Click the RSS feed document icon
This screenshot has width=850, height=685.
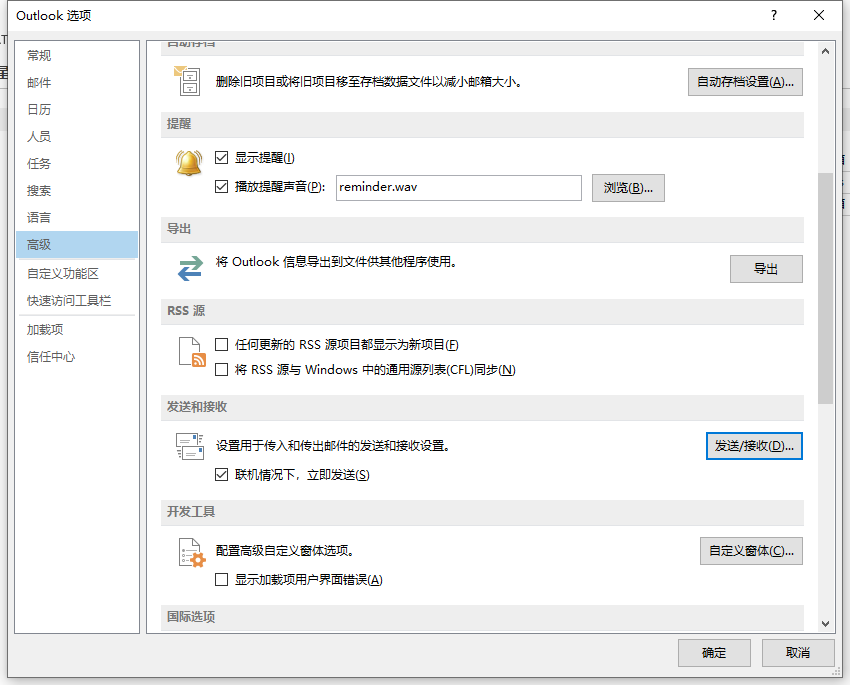(x=192, y=352)
